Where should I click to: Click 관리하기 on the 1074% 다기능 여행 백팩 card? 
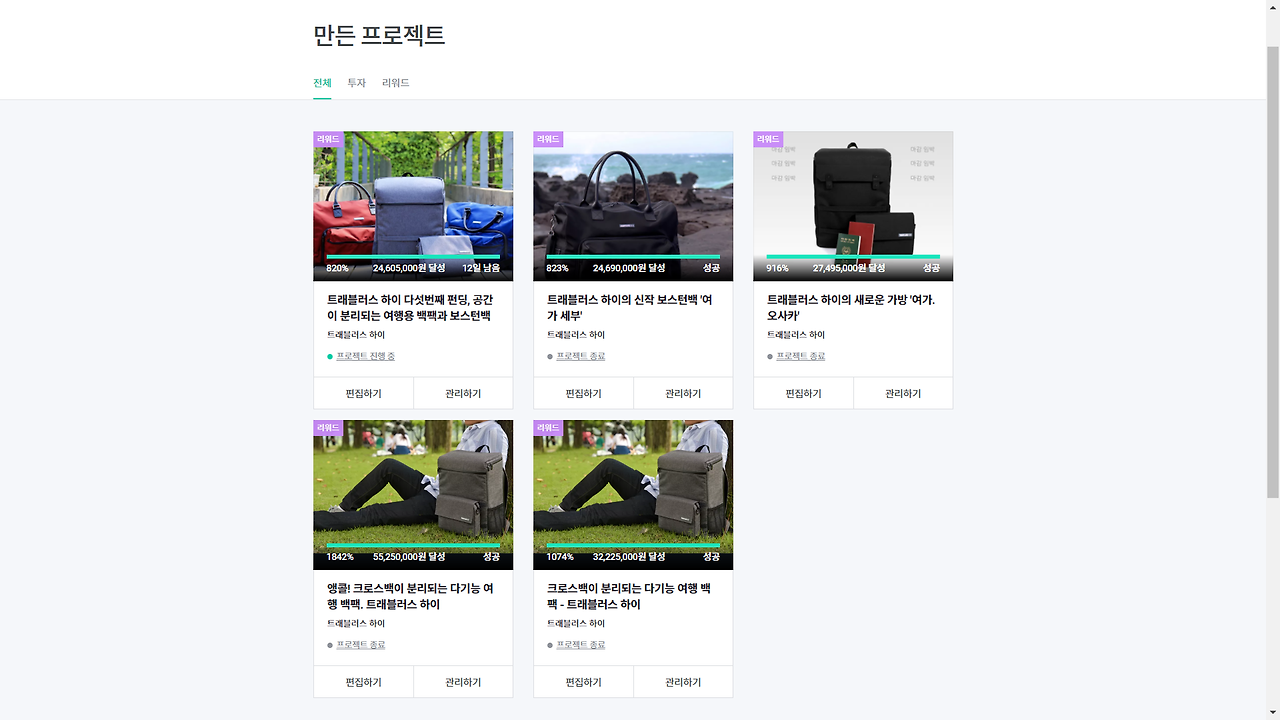pos(683,682)
